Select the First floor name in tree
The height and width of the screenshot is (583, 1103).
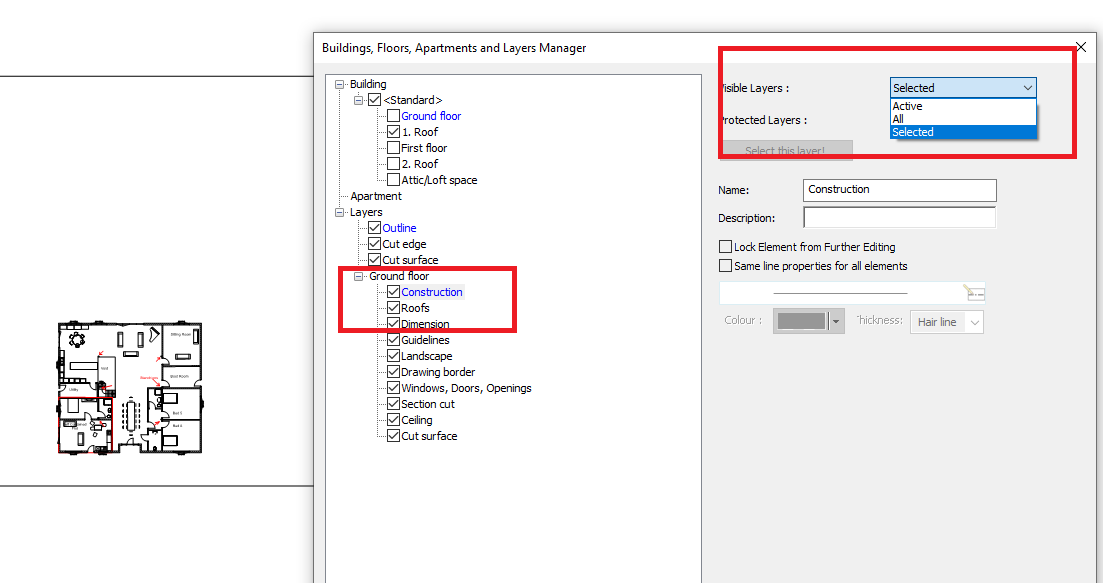click(x=424, y=148)
